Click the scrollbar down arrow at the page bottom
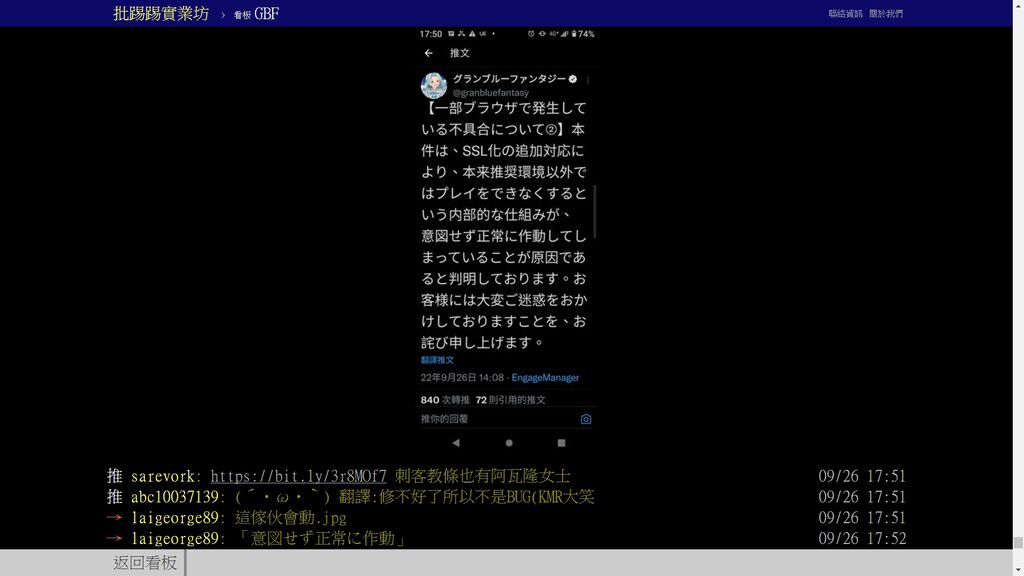Image resolution: width=1024 pixels, height=576 pixels. [x=1018, y=571]
